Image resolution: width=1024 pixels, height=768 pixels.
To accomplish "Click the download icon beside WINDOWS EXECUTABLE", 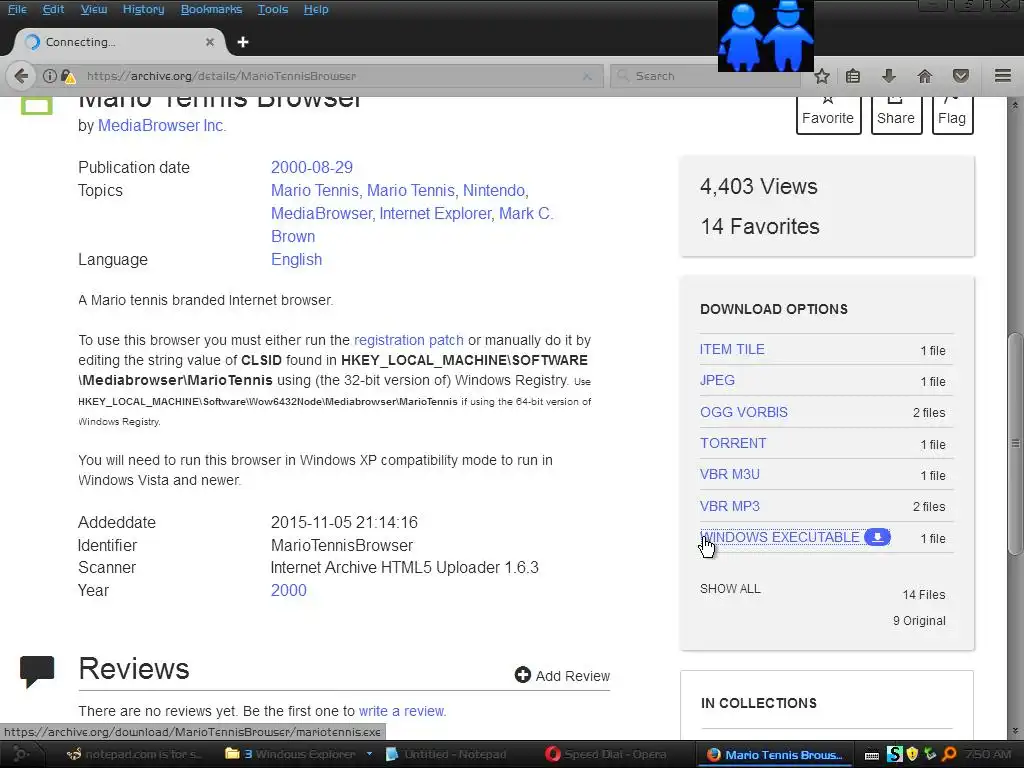I will point(877,537).
